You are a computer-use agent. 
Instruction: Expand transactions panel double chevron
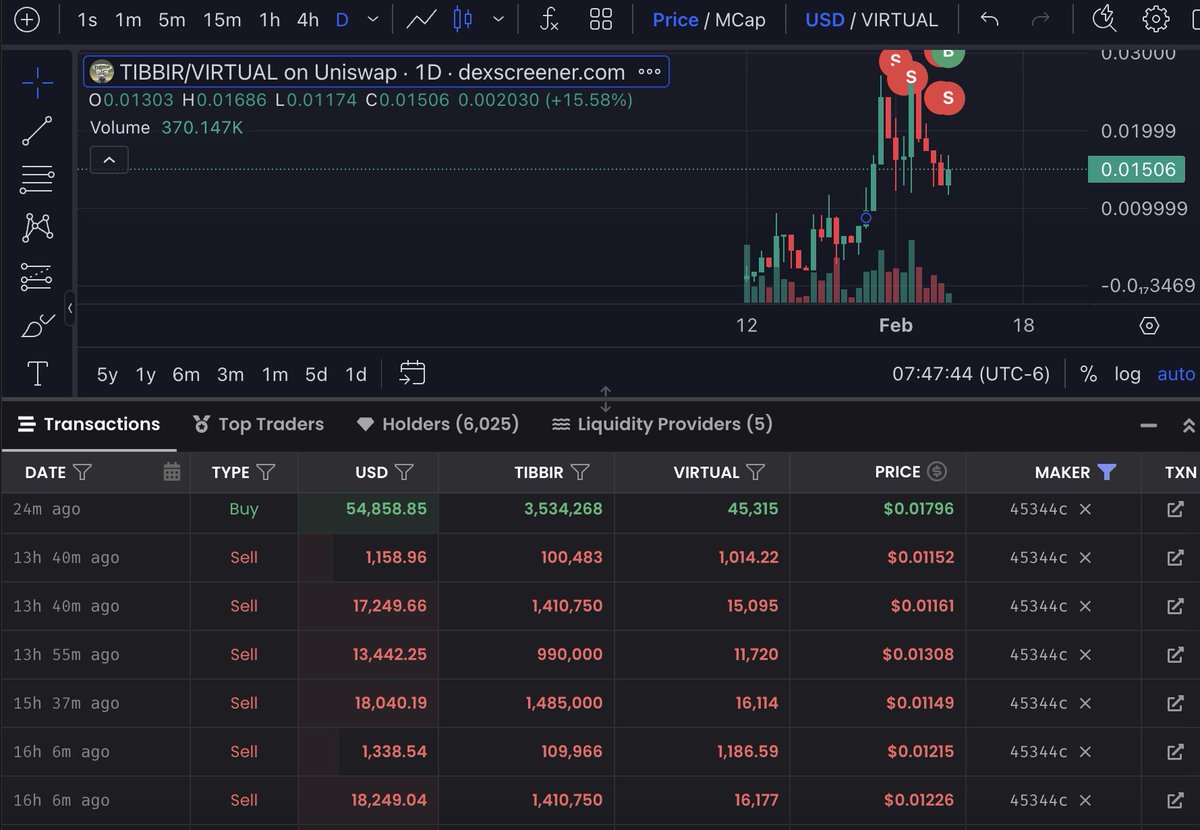1188,425
